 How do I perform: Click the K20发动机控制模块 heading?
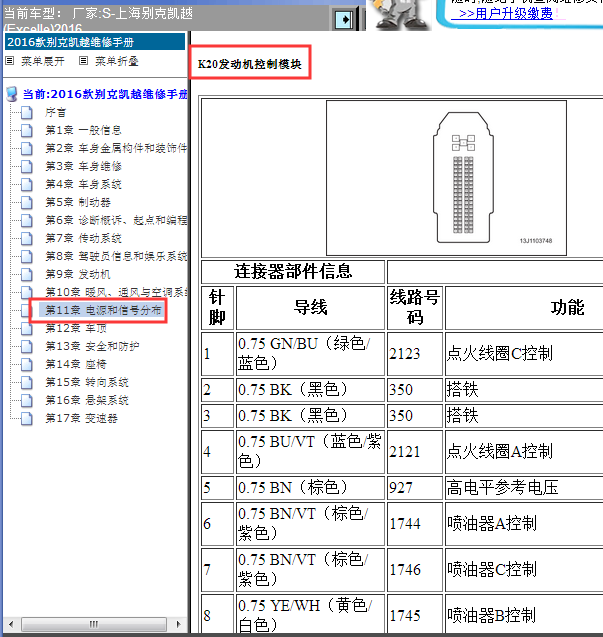[249, 64]
